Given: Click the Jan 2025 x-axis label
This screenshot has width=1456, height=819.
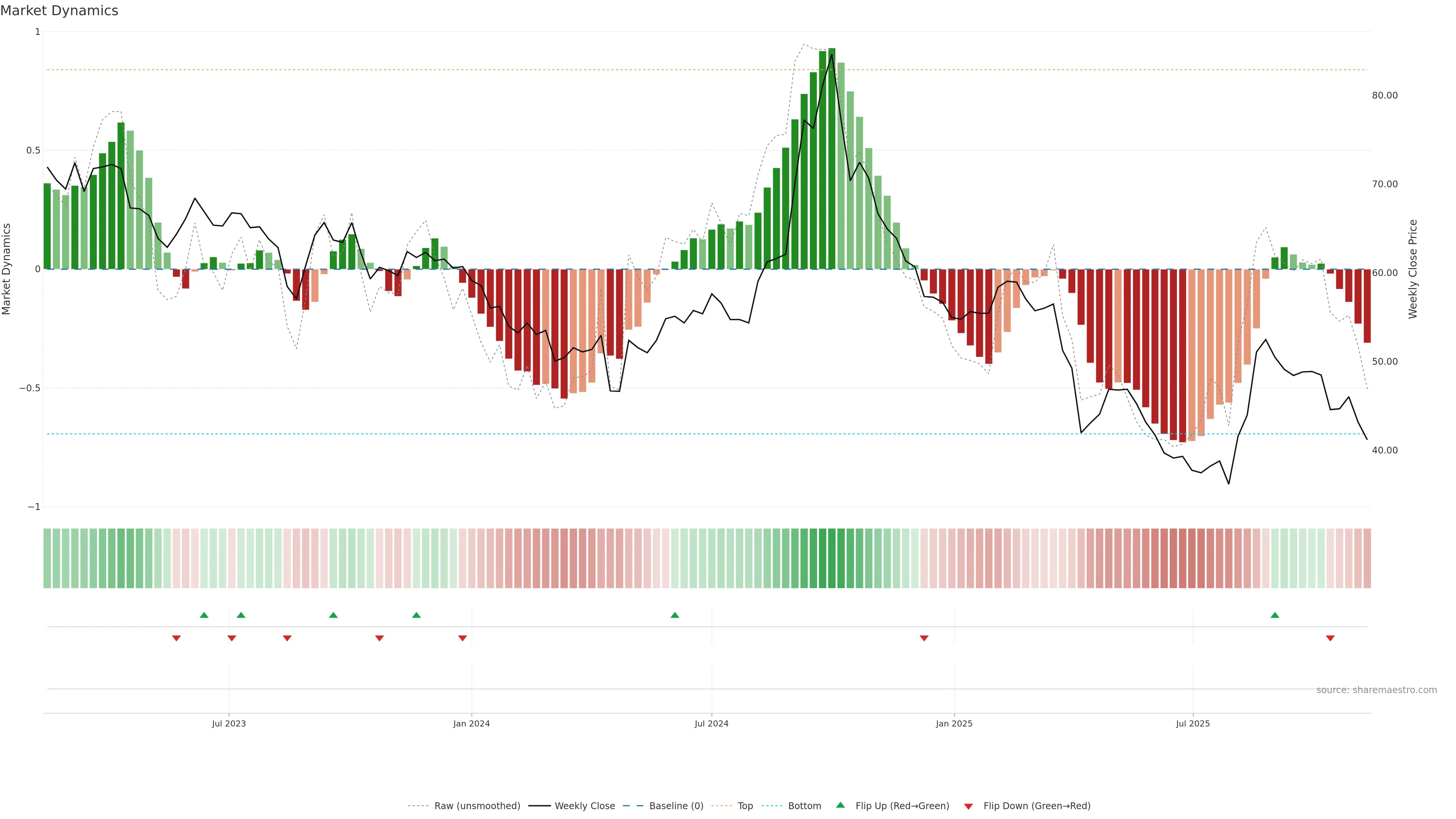Looking at the screenshot, I should pyautogui.click(x=954, y=723).
